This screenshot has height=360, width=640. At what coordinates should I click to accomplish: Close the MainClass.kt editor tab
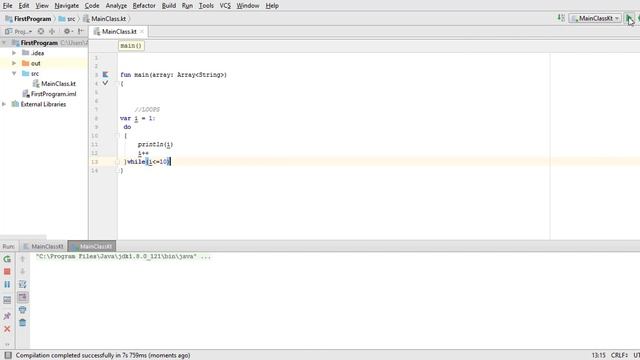point(142,31)
